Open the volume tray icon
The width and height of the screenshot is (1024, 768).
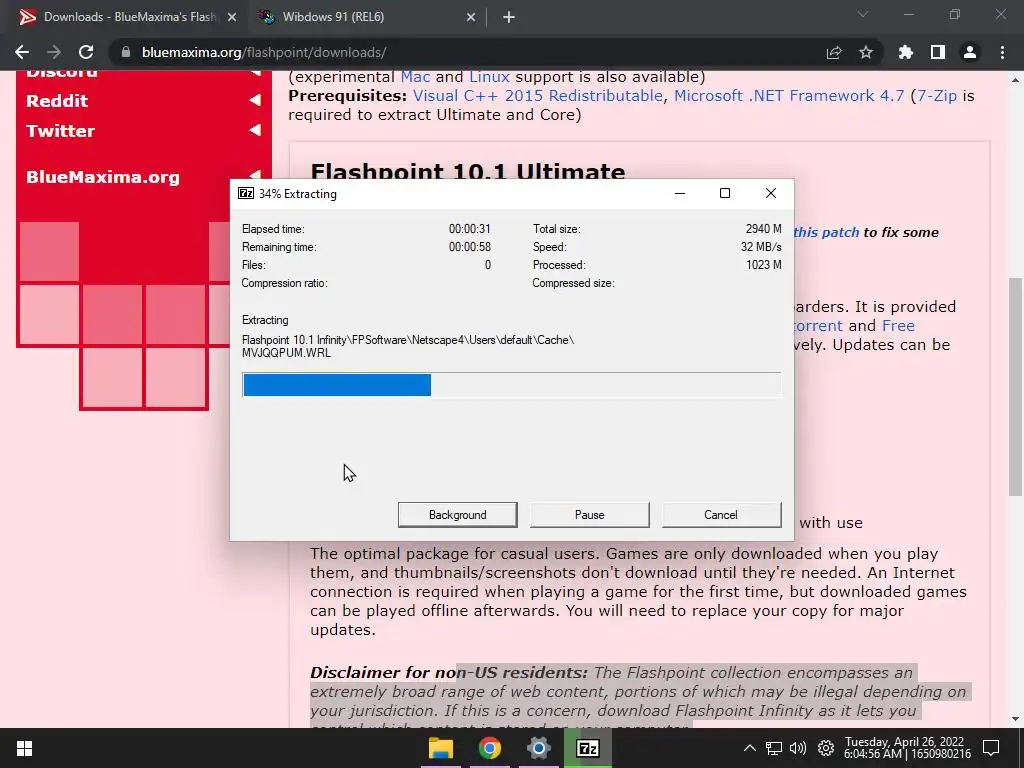point(798,748)
